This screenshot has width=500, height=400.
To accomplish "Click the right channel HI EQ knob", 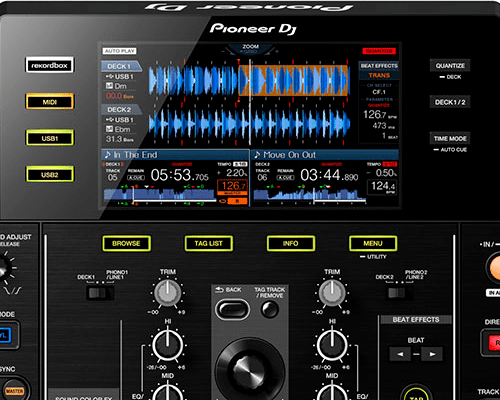I will [332, 345].
